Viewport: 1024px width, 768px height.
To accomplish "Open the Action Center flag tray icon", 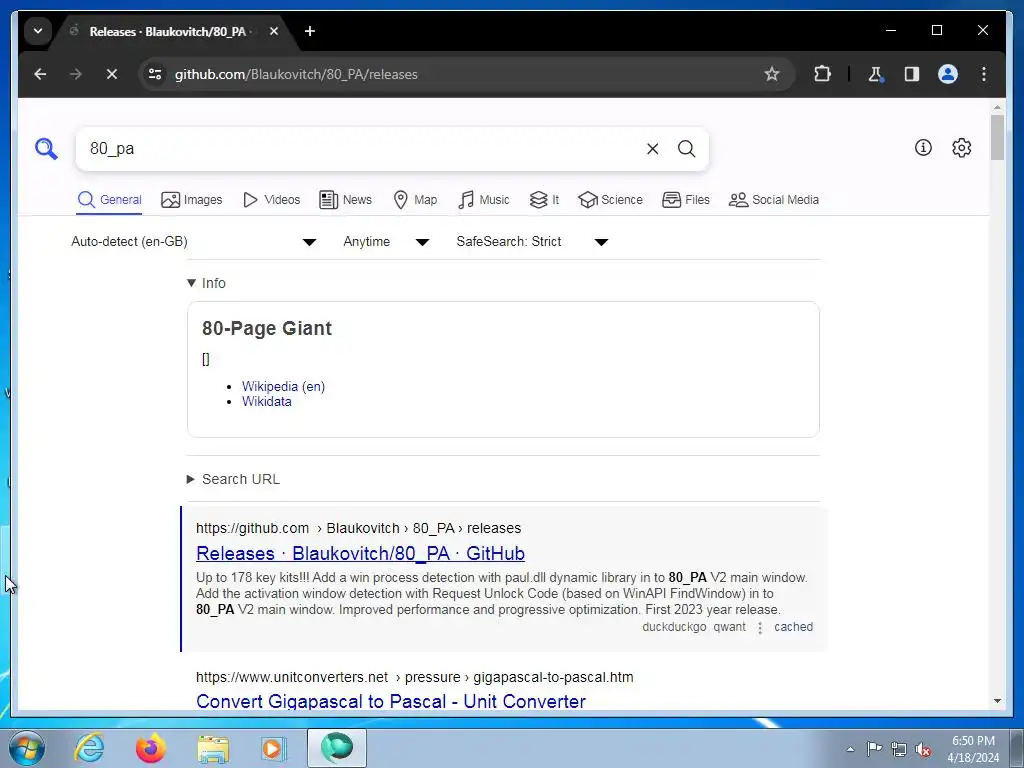I will coord(874,749).
